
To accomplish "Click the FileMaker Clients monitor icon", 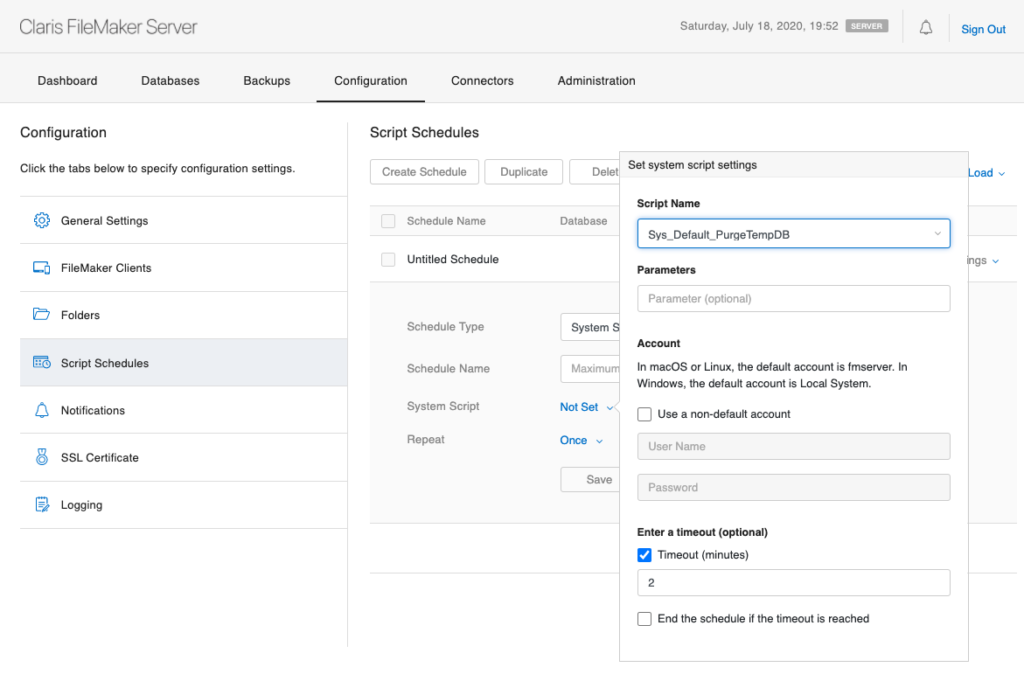I will point(42,268).
